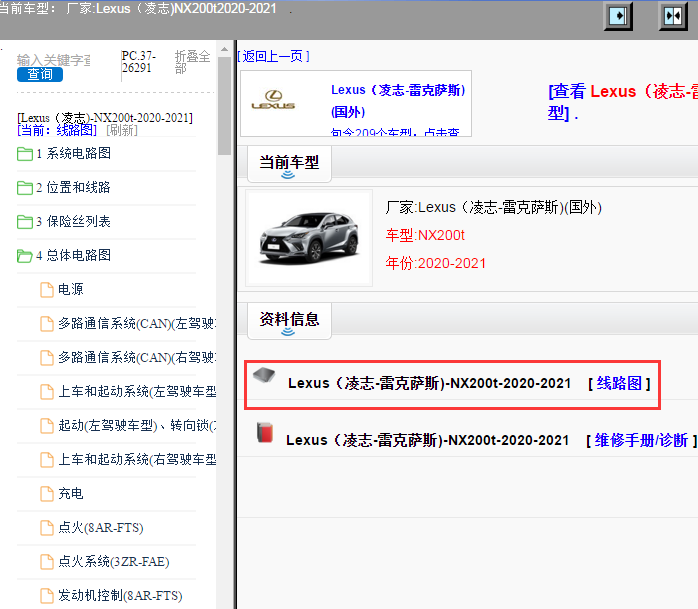Open 多路通信系统(CAN)(右驾驶 document
Screen dimensions: 698x609
coord(137,357)
